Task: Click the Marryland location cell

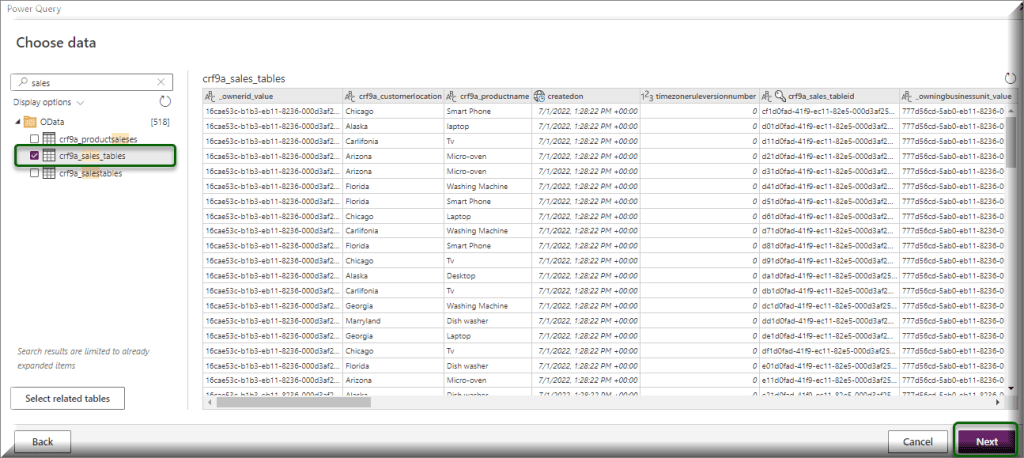Action: tap(393, 321)
